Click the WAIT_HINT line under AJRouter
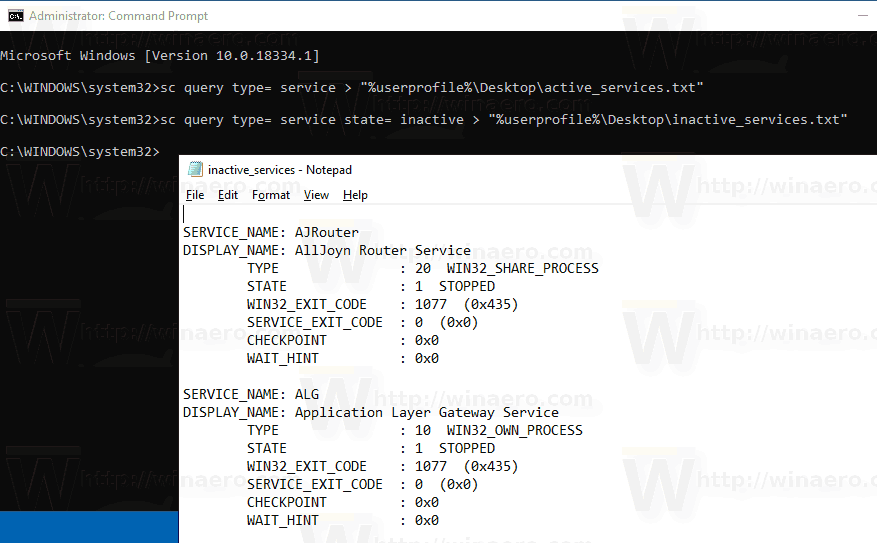877x543 pixels. coord(343,358)
